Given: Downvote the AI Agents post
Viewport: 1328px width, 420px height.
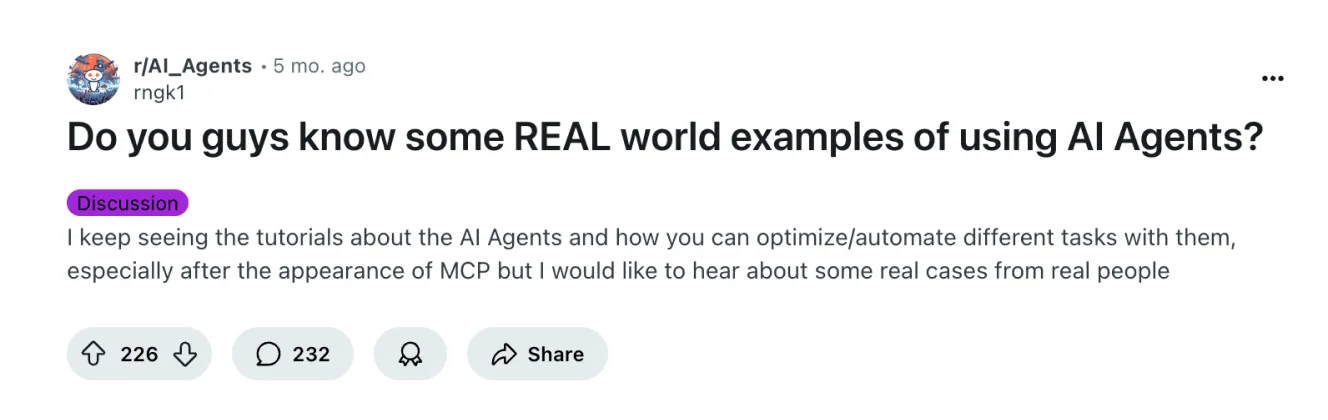Looking at the screenshot, I should click(x=185, y=354).
